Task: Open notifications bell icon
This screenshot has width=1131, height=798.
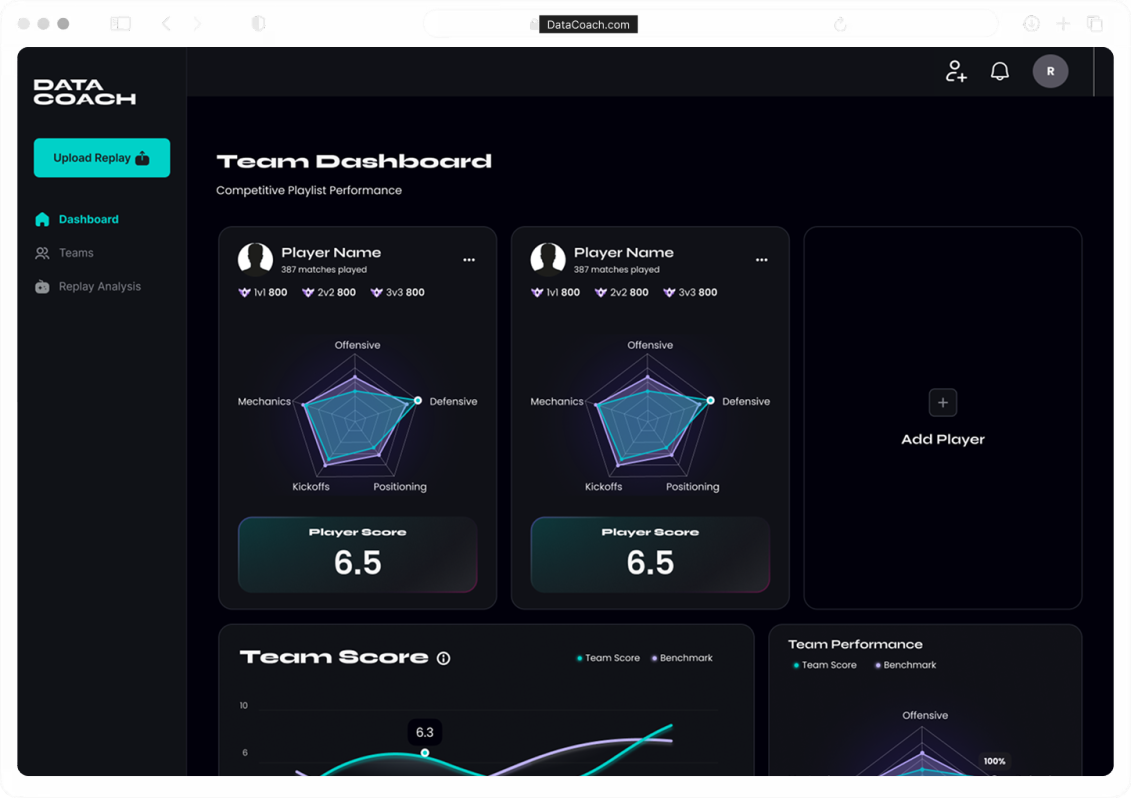Action: point(1000,71)
